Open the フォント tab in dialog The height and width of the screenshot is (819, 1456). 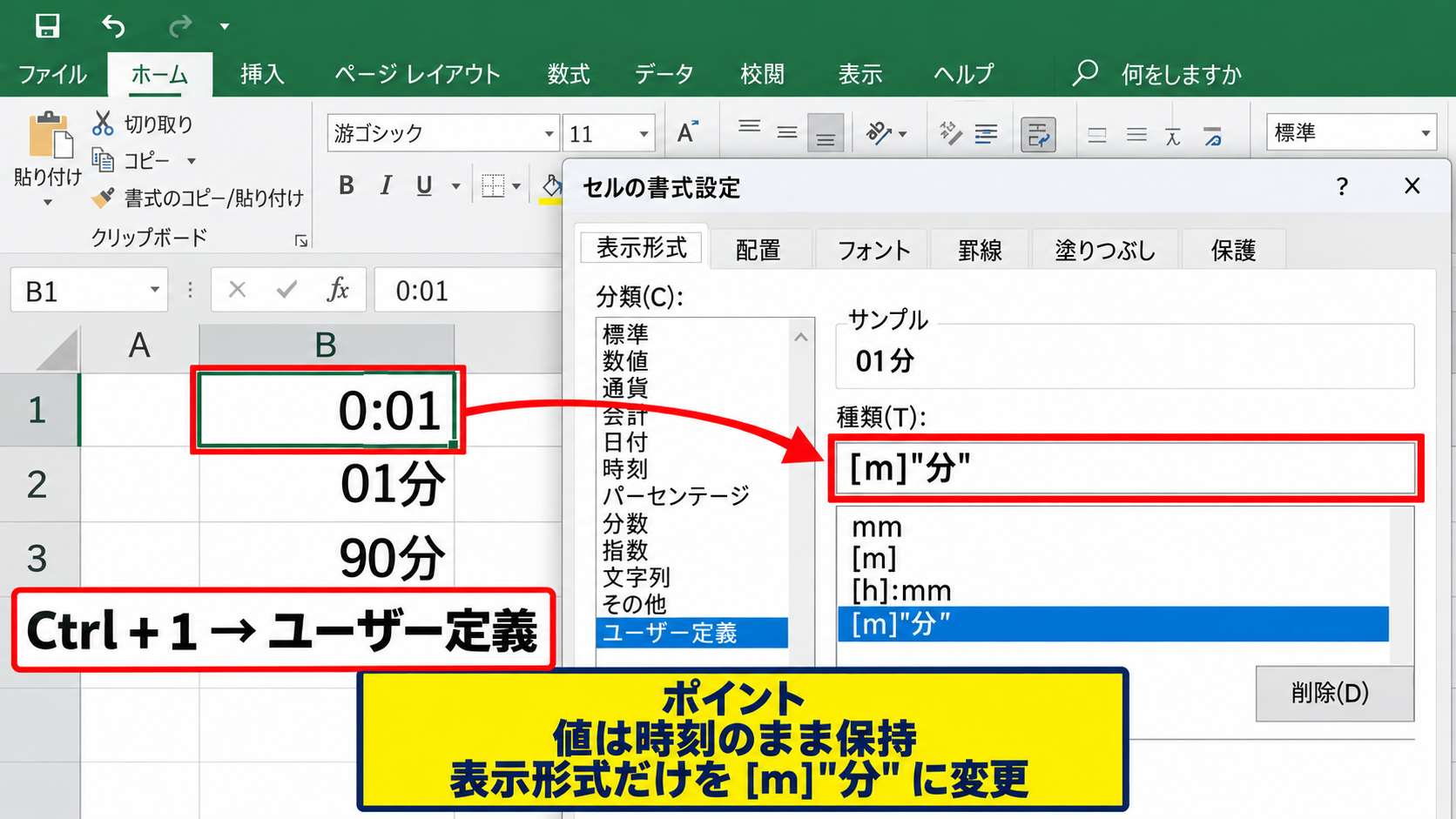873,250
